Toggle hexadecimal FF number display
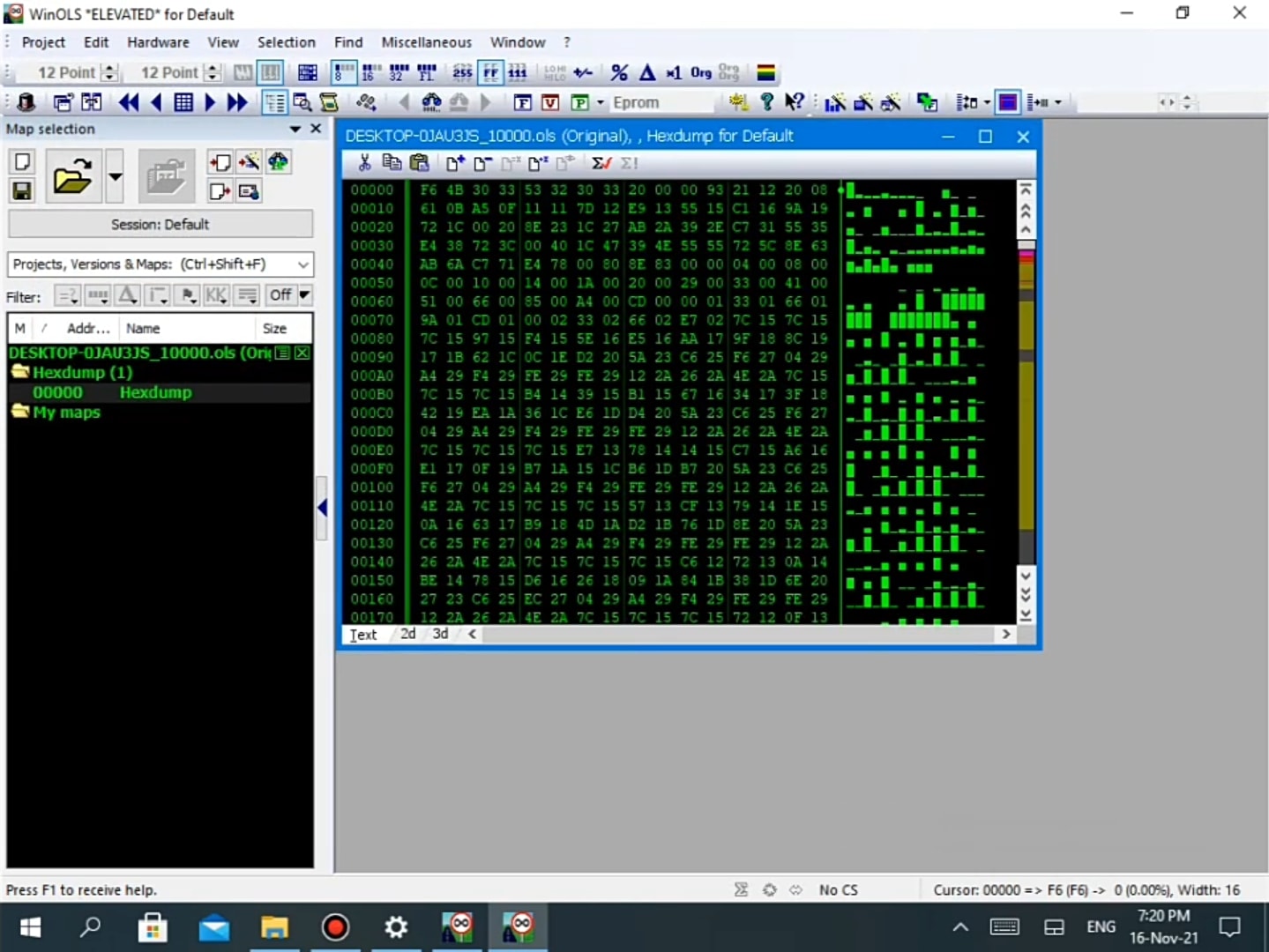This screenshot has width=1269, height=952. coord(490,73)
